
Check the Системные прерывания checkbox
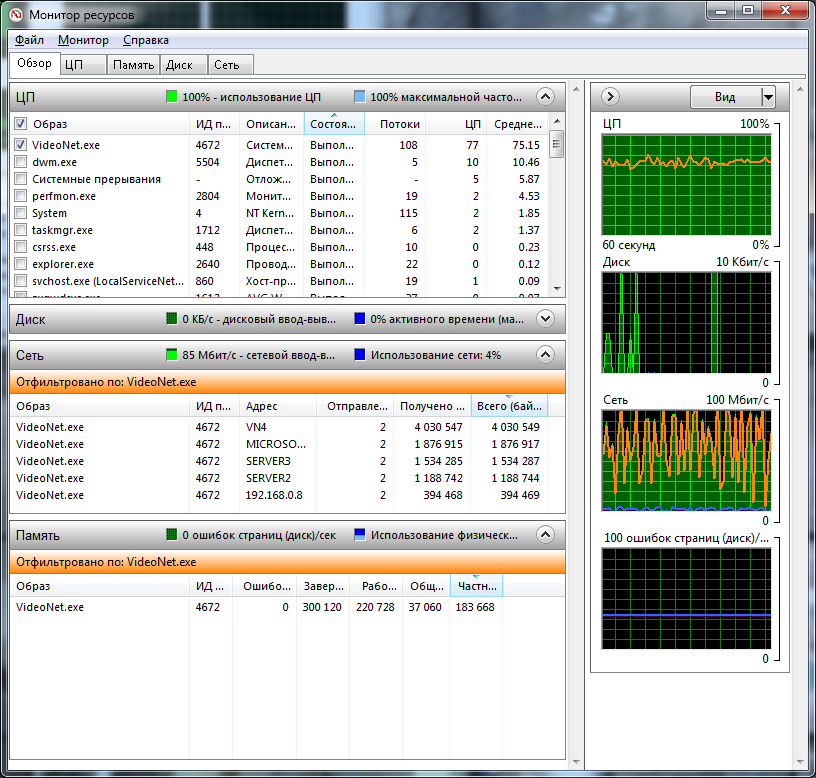[20, 179]
